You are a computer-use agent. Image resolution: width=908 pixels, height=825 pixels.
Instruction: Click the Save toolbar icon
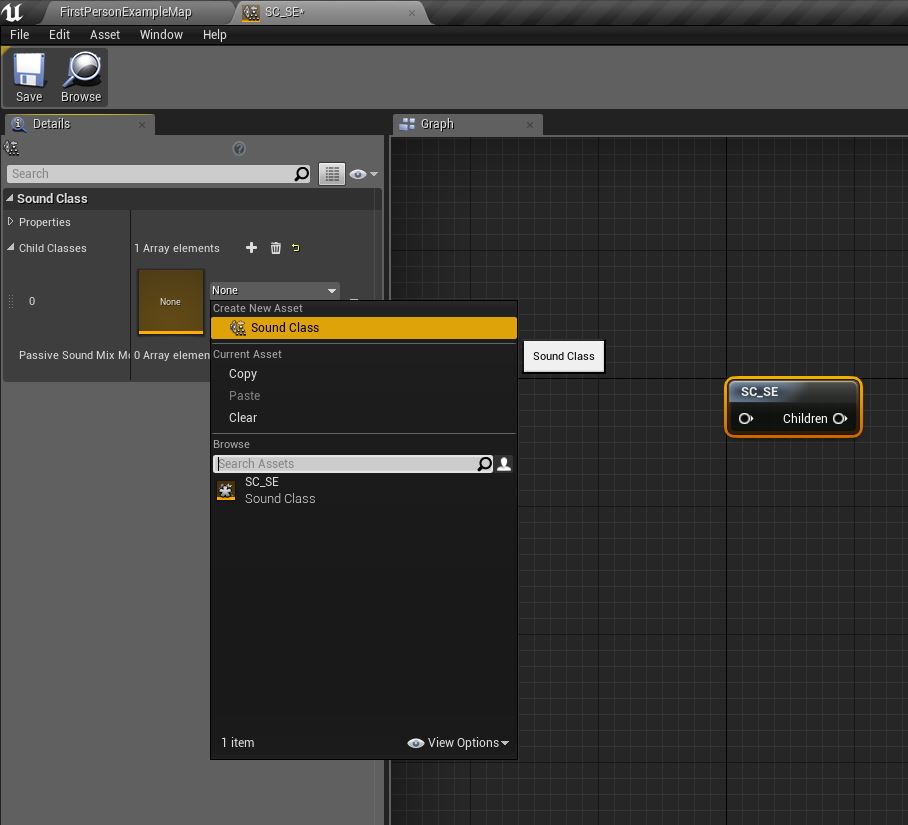click(x=28, y=70)
